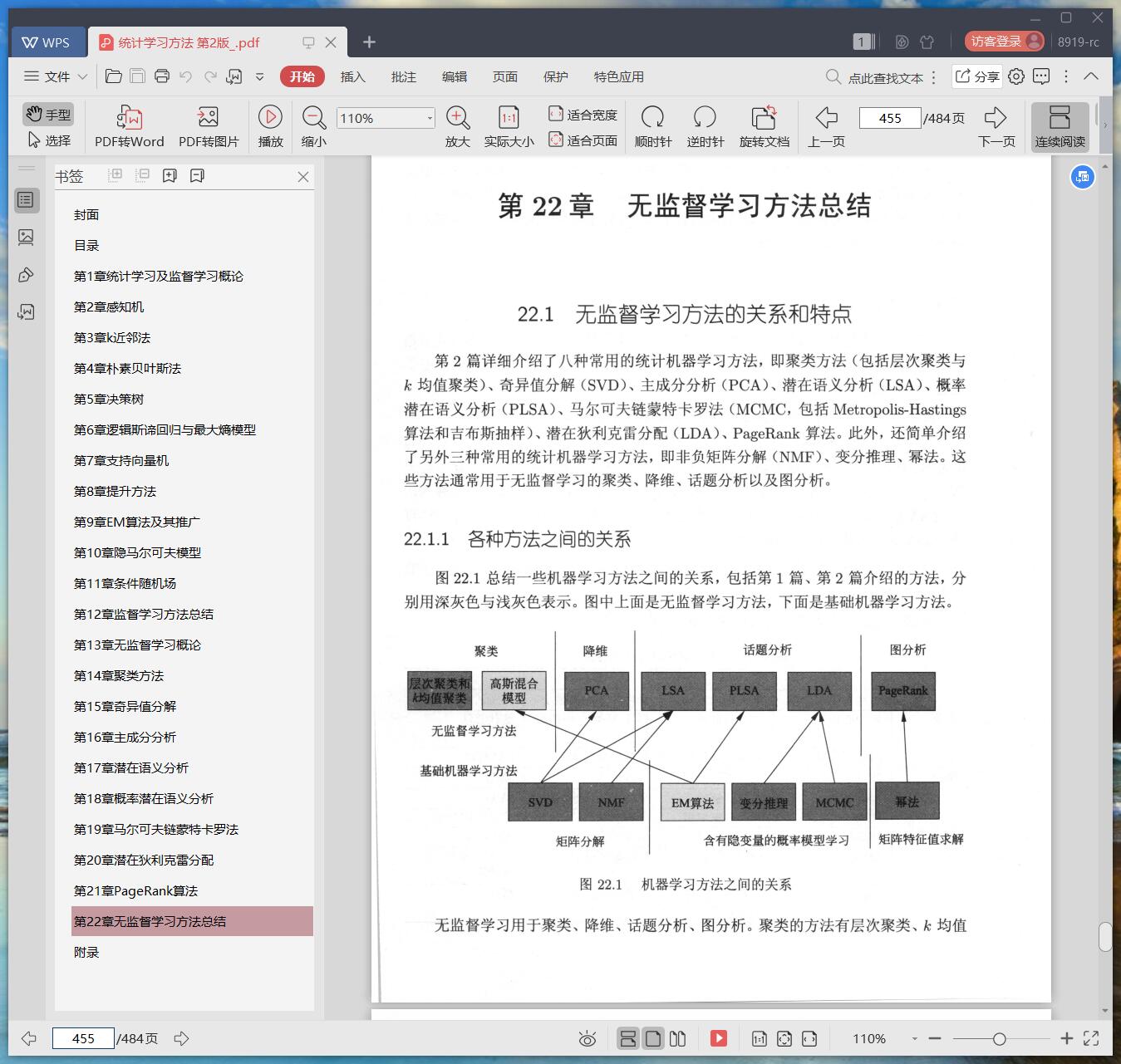
Task: Jump to bookmark 第7章支持向量机
Action: point(121,460)
